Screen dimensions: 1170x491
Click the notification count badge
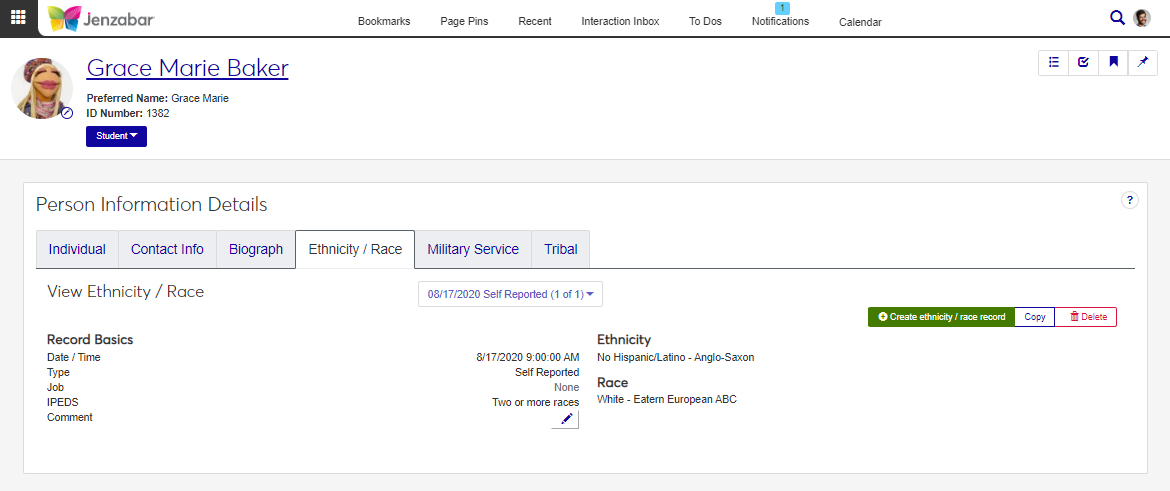click(782, 7)
